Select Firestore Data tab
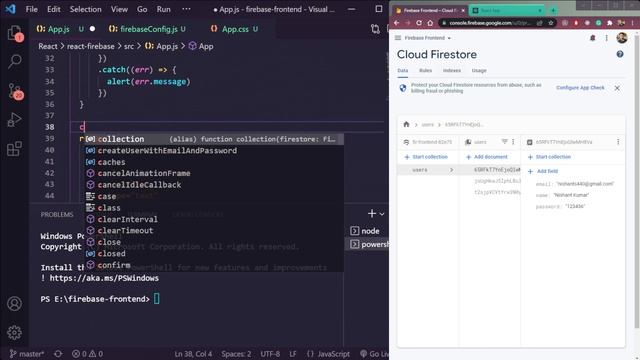 click(x=402, y=71)
